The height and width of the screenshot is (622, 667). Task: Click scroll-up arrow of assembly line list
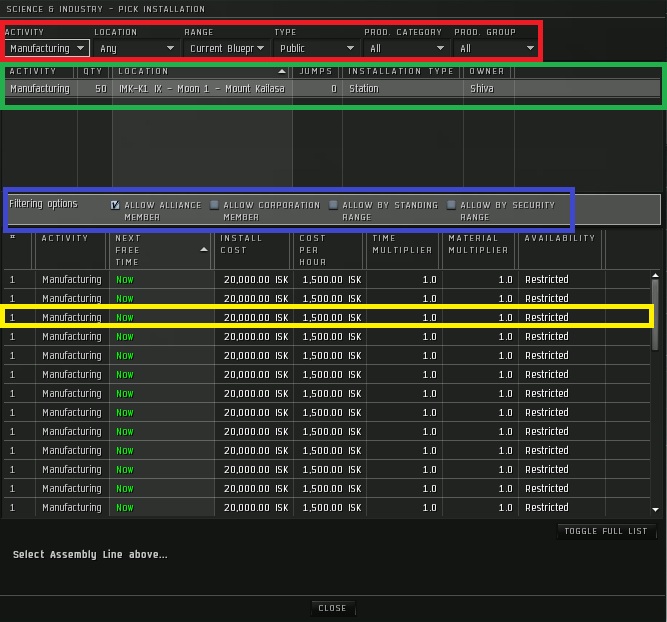click(656, 276)
